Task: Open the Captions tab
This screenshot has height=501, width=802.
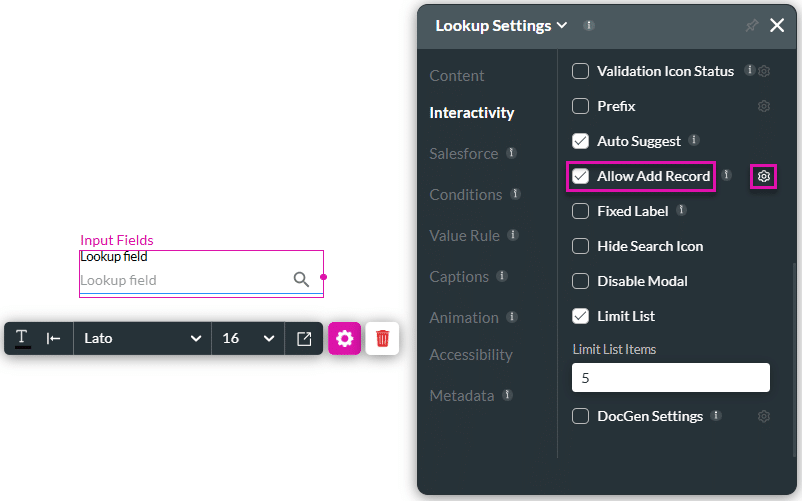Action: point(459,277)
